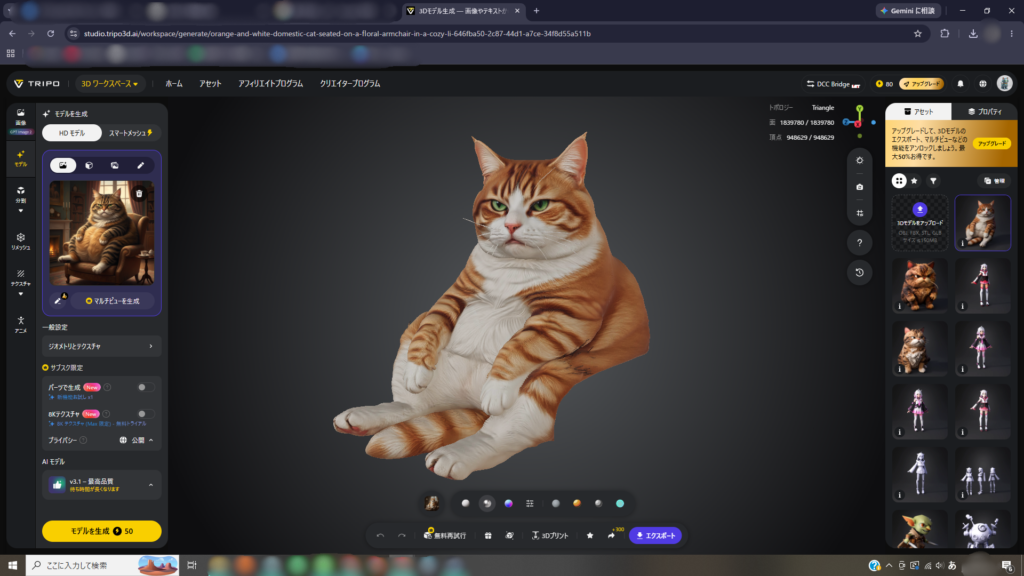Click the 3Dプリント button
1024x576 pixels.
(x=550, y=536)
